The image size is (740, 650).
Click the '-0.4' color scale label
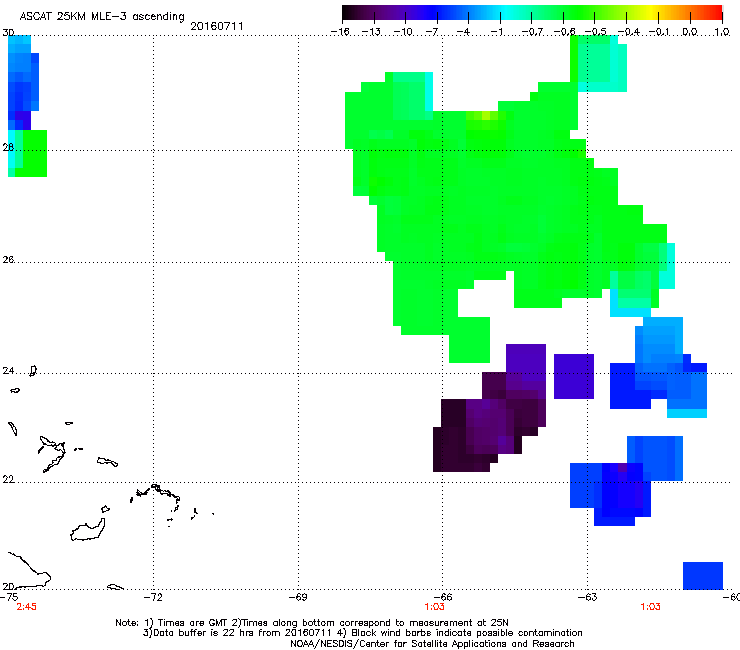coord(628,32)
